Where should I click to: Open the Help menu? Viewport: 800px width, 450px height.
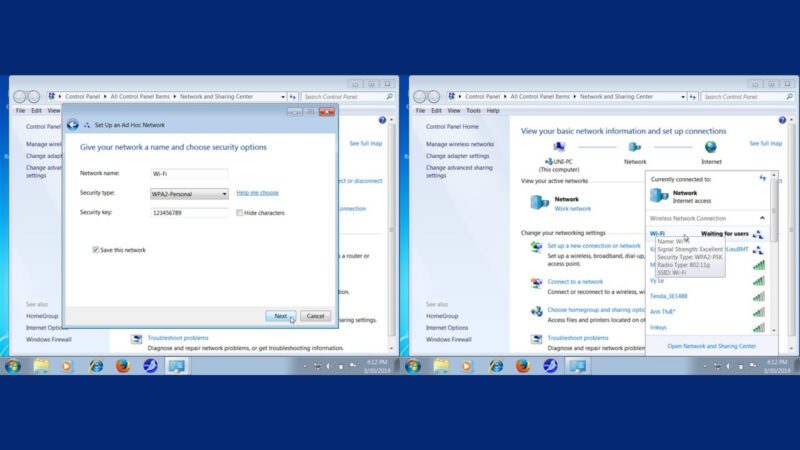pyautogui.click(x=492, y=111)
